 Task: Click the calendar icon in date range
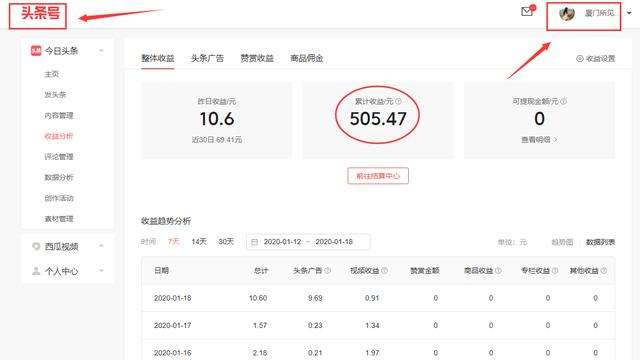(254, 242)
